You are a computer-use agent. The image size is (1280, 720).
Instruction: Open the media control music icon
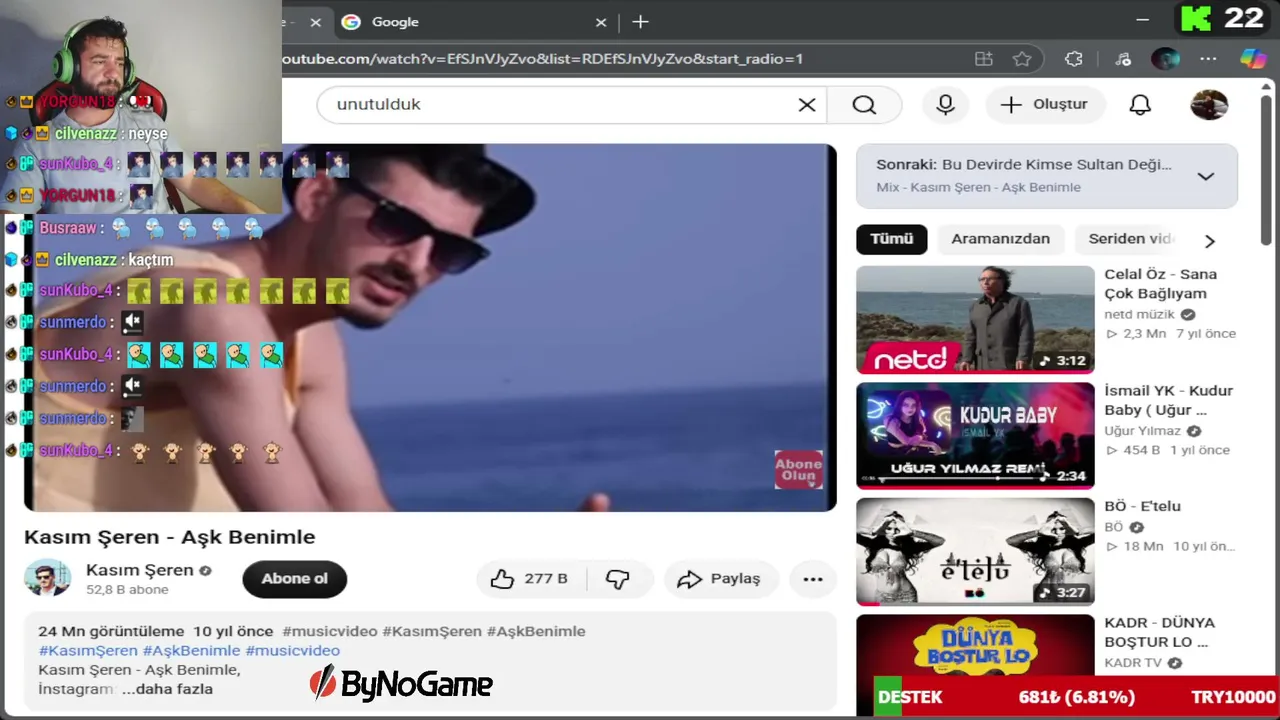point(1123,59)
